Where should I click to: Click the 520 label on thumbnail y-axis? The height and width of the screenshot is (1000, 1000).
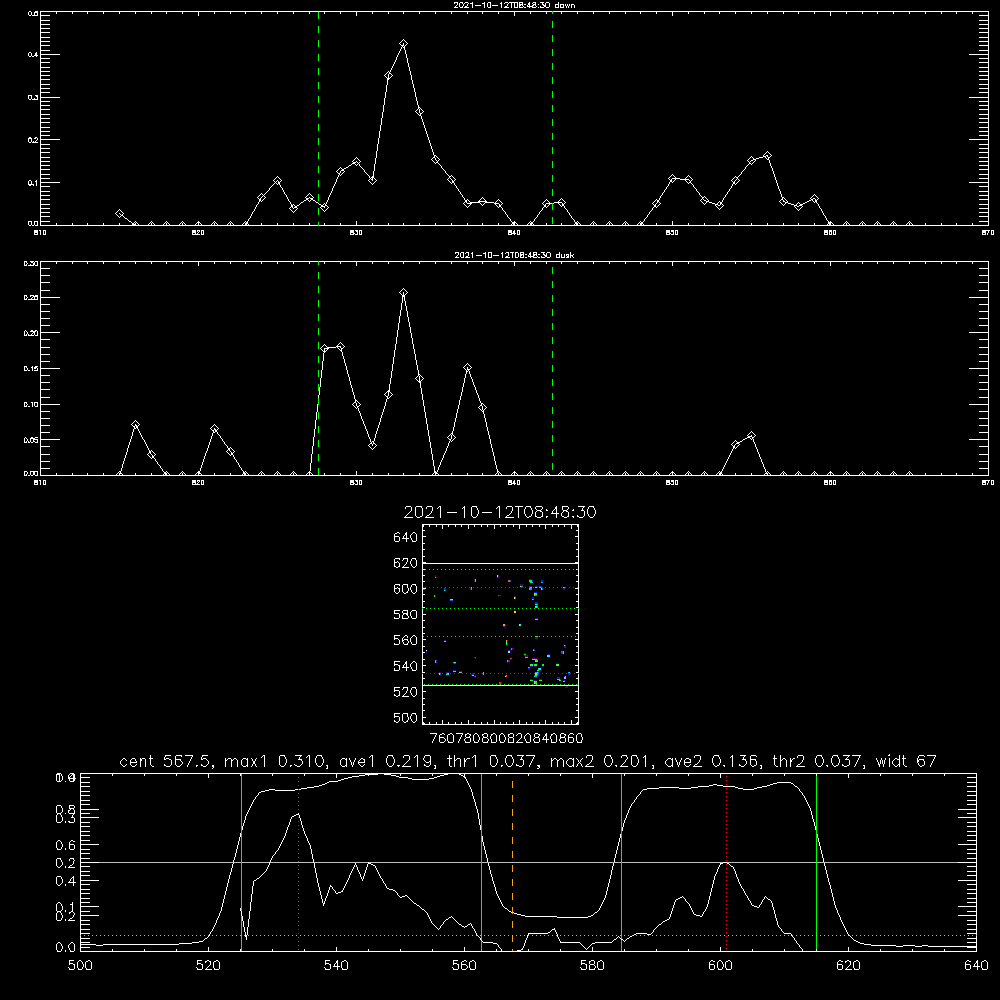[x=406, y=692]
